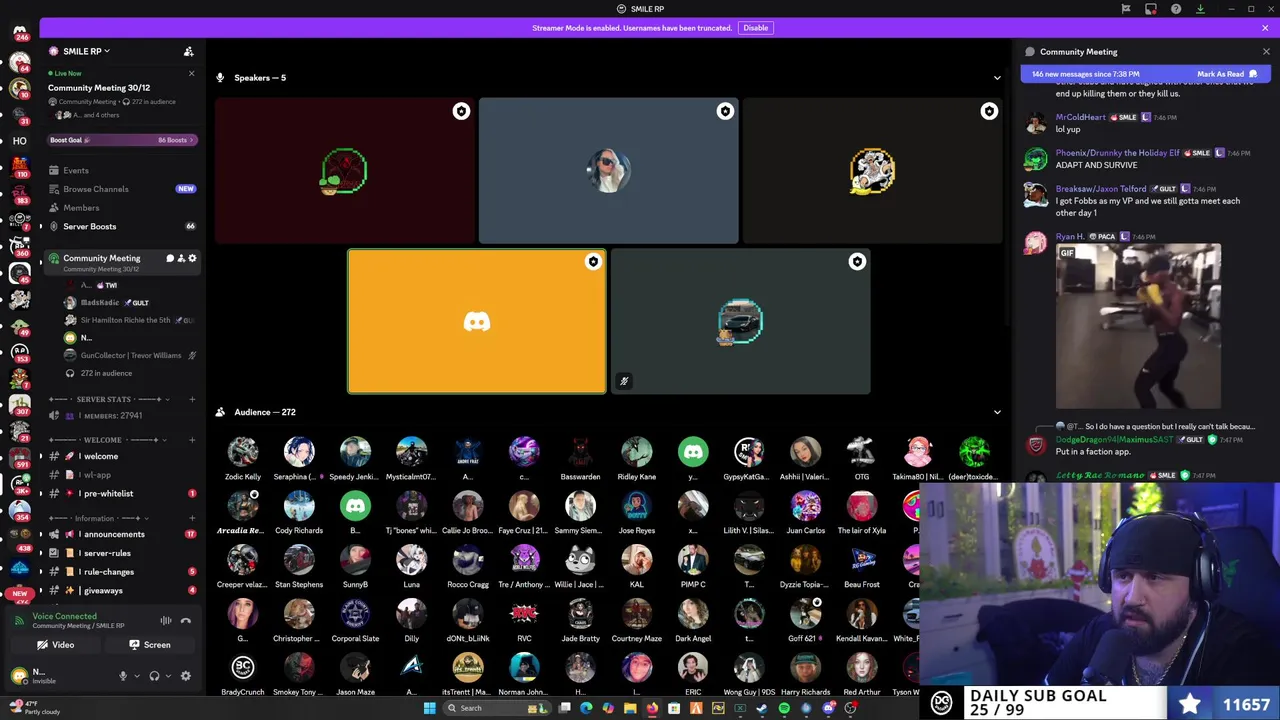Open the headphones output options arrow
The image size is (1280, 720).
166,676
